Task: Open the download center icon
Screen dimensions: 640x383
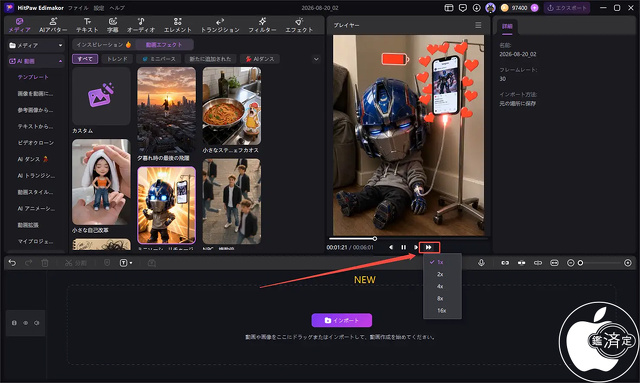Action: pos(476,8)
